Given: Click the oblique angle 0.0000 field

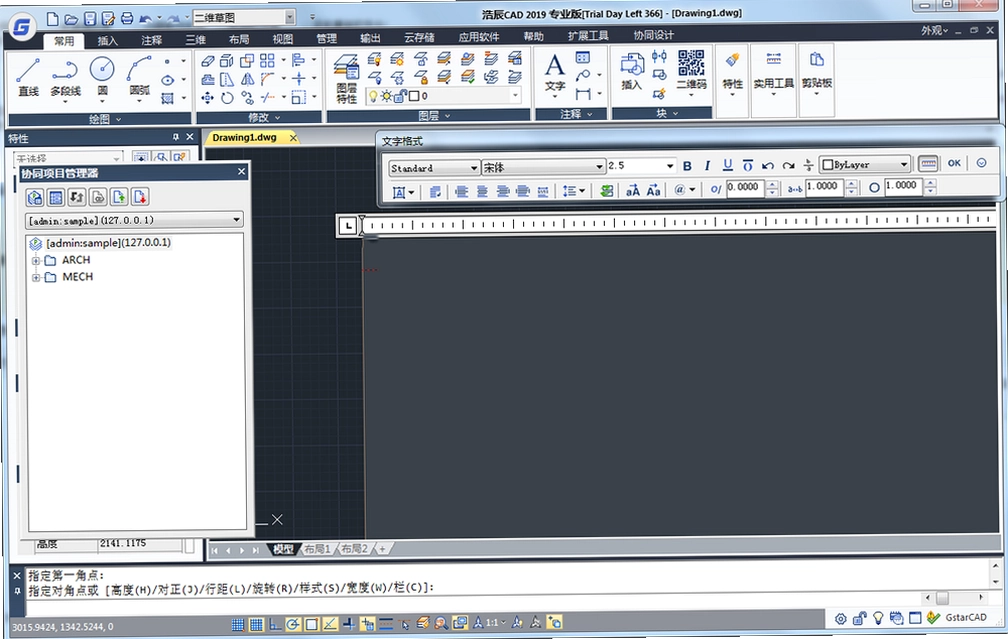Looking at the screenshot, I should [744, 187].
